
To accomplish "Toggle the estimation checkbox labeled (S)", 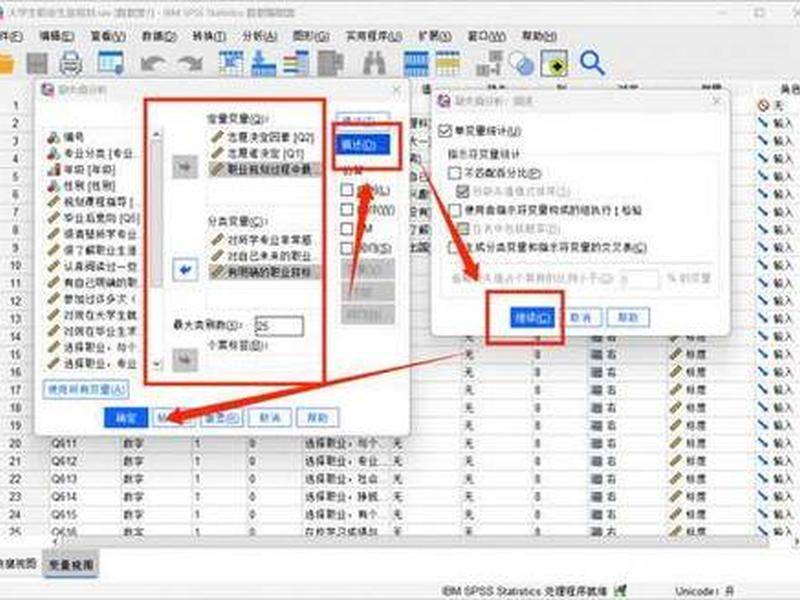I will coord(347,248).
